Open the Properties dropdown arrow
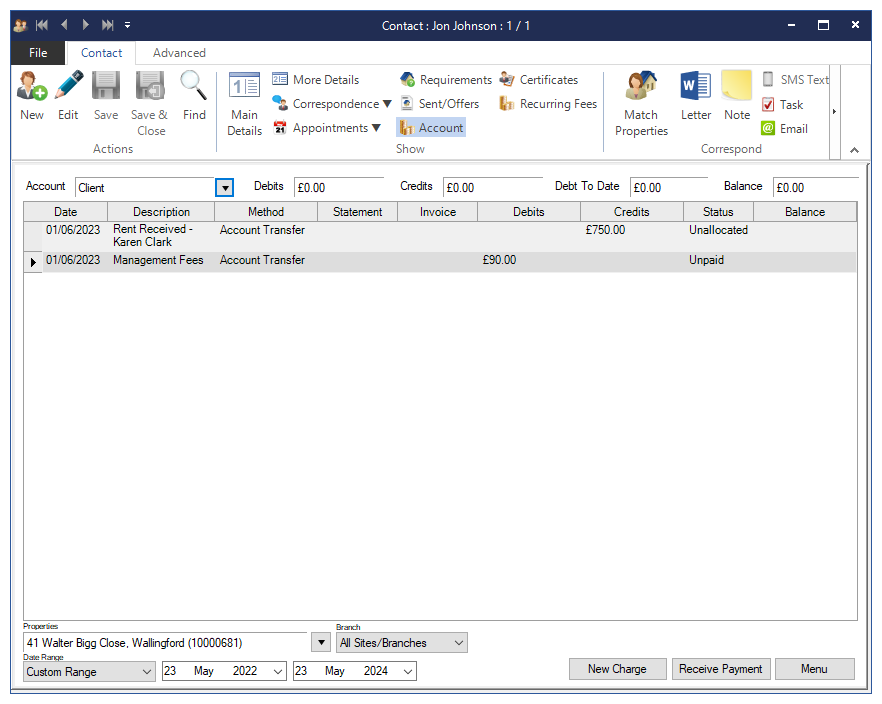882x704 pixels. click(321, 643)
